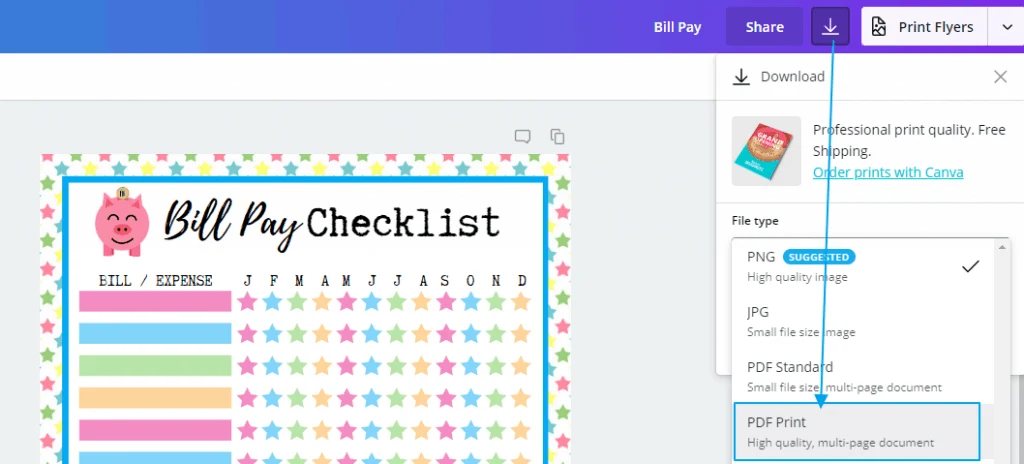Expand the Print Flyers dropdown chevron
The width and height of the screenshot is (1024, 464).
point(1006,27)
